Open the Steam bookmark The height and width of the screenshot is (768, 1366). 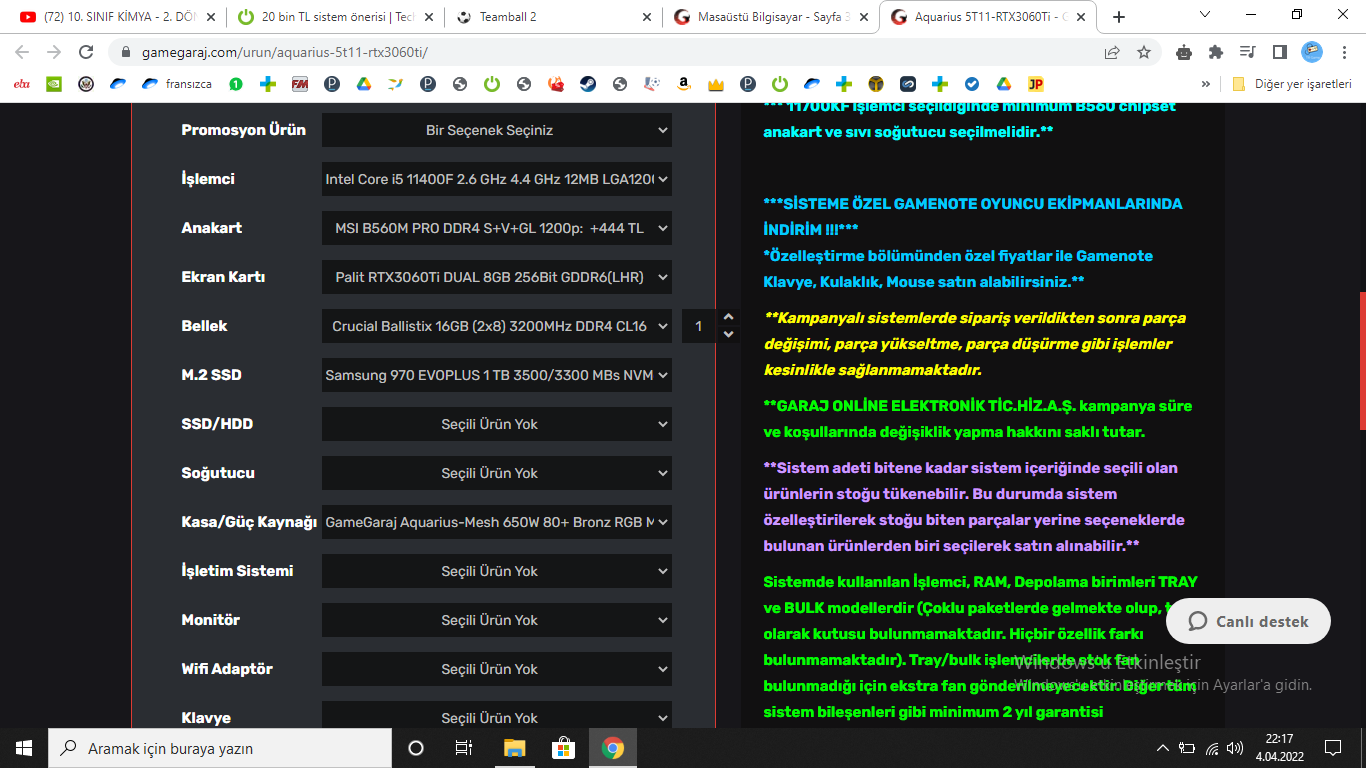tap(588, 84)
